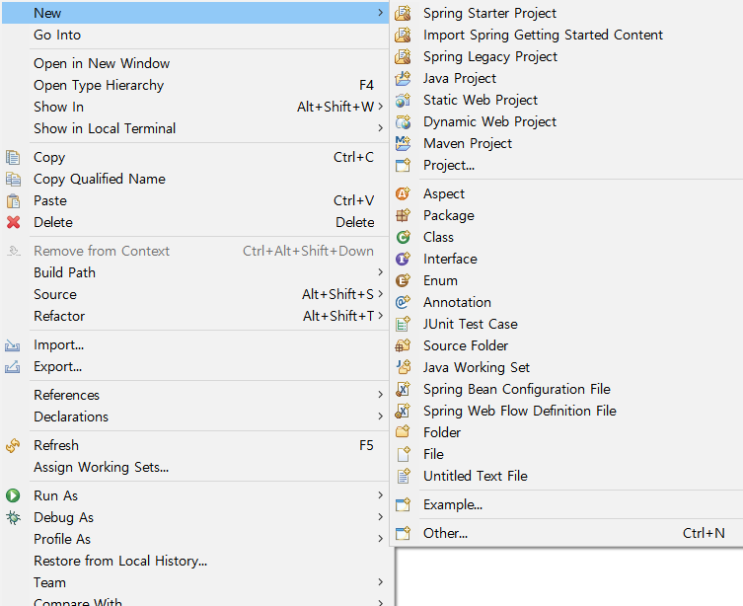This screenshot has height=606, width=743.
Task: Expand the Refactor submenu arrow
Action: (x=380, y=316)
